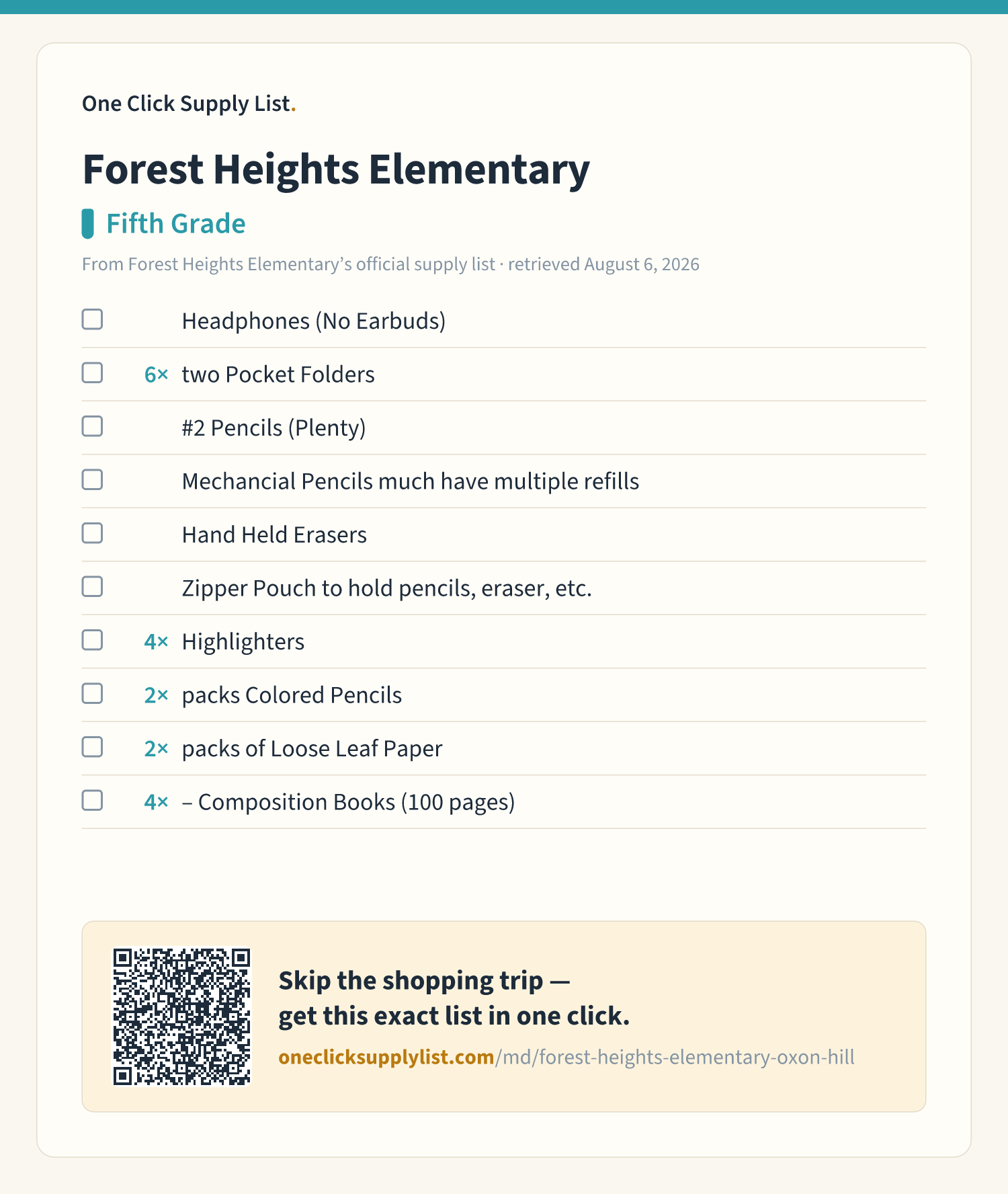Check the Headphones (No Earbuds) checkbox
The image size is (1008, 1194).
[x=92, y=319]
